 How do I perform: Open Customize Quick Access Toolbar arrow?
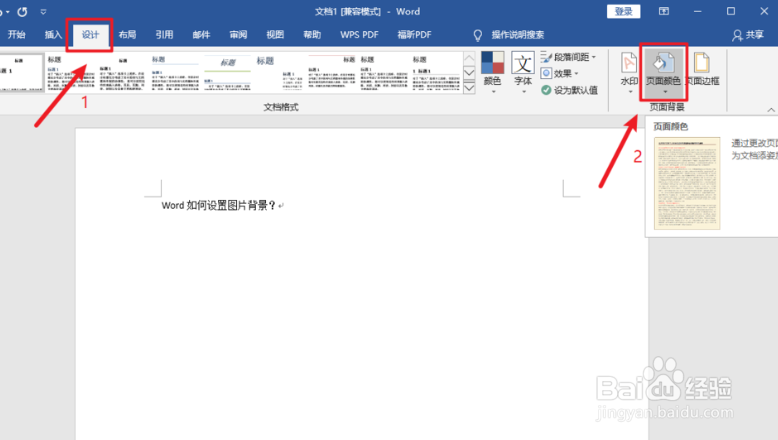click(43, 11)
